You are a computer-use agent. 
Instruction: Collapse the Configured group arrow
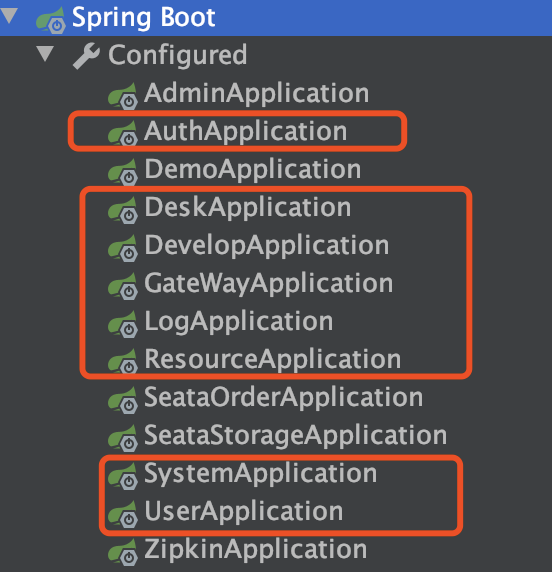point(45,54)
